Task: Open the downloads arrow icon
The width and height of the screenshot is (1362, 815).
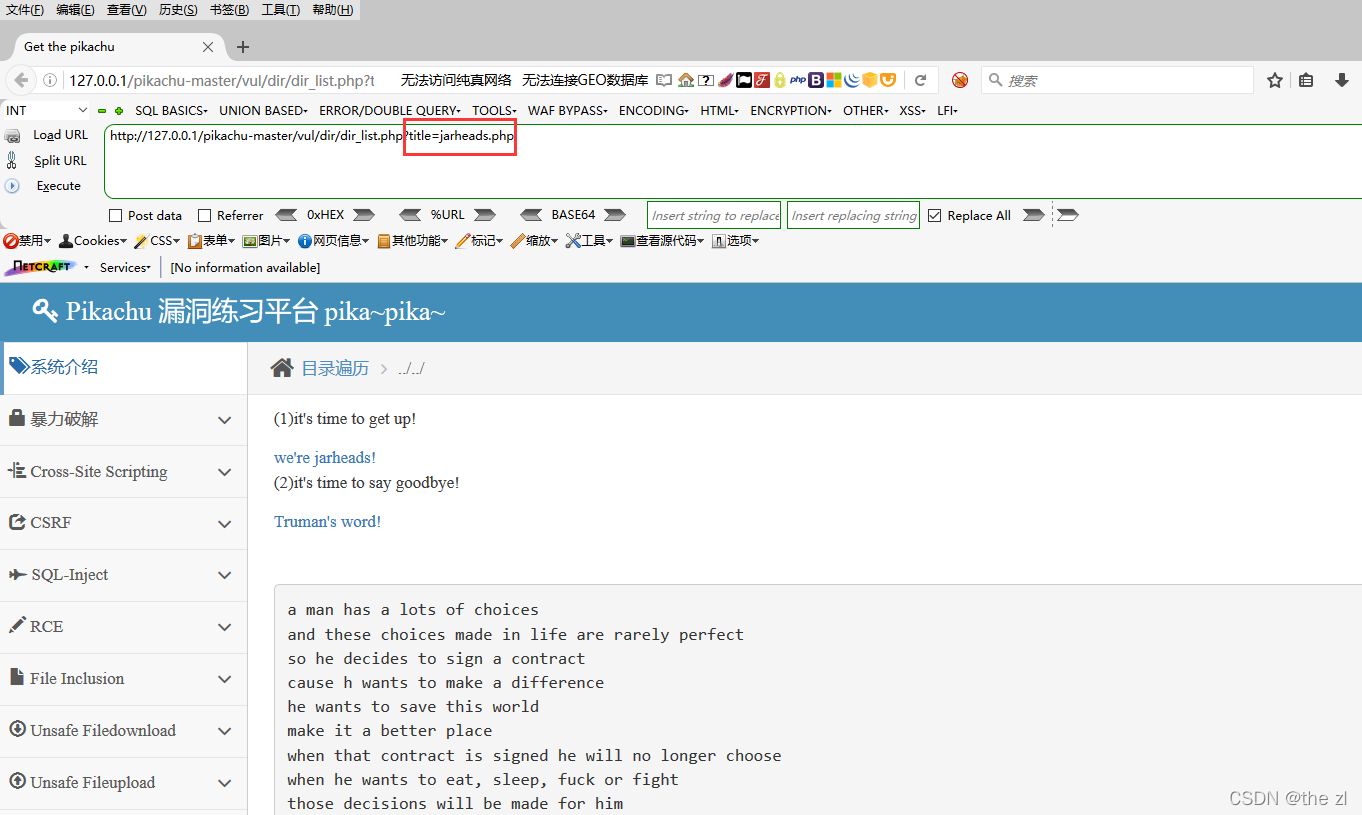Action: (1343, 80)
